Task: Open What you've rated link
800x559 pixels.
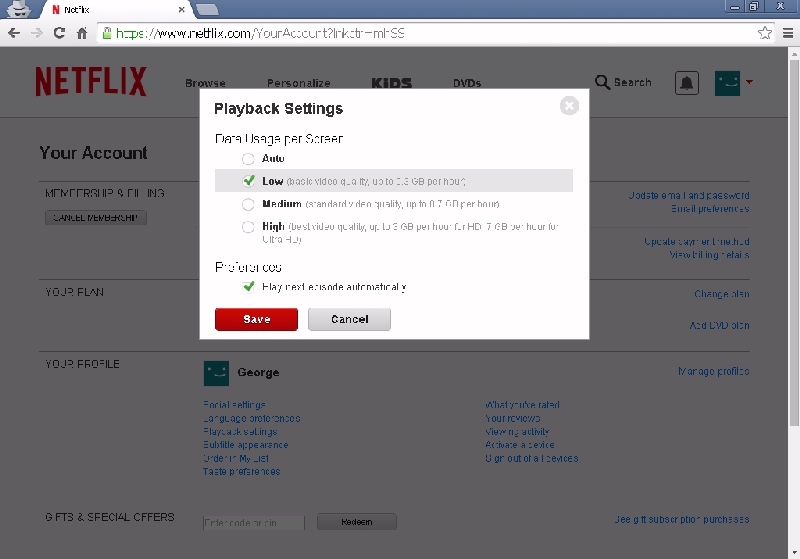Action: click(x=522, y=405)
